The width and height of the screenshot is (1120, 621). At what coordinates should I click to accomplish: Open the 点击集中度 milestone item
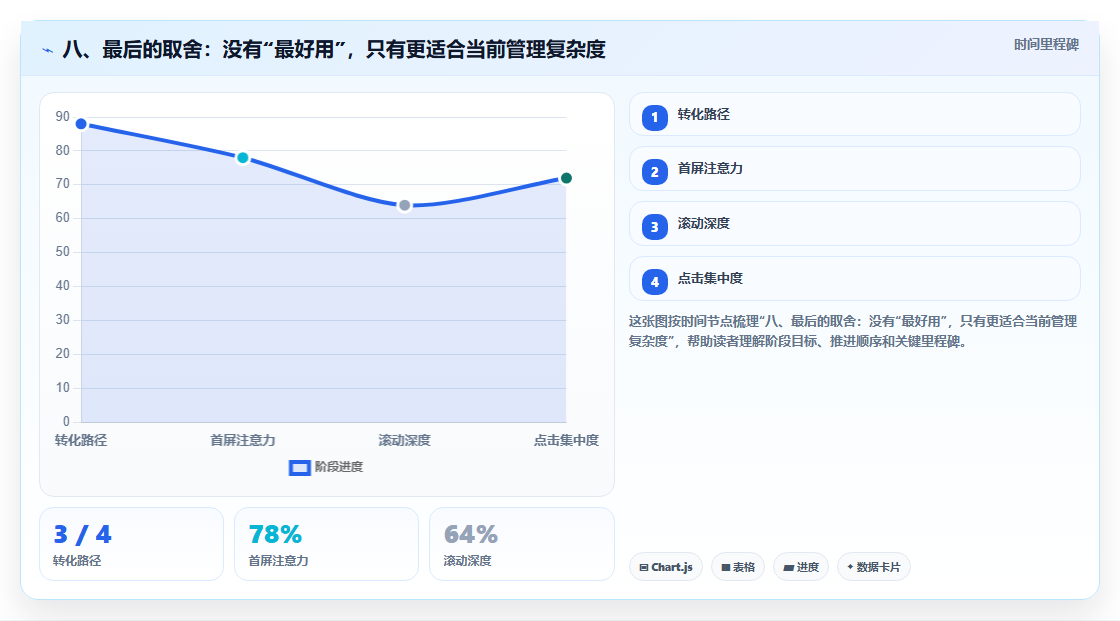coord(854,279)
